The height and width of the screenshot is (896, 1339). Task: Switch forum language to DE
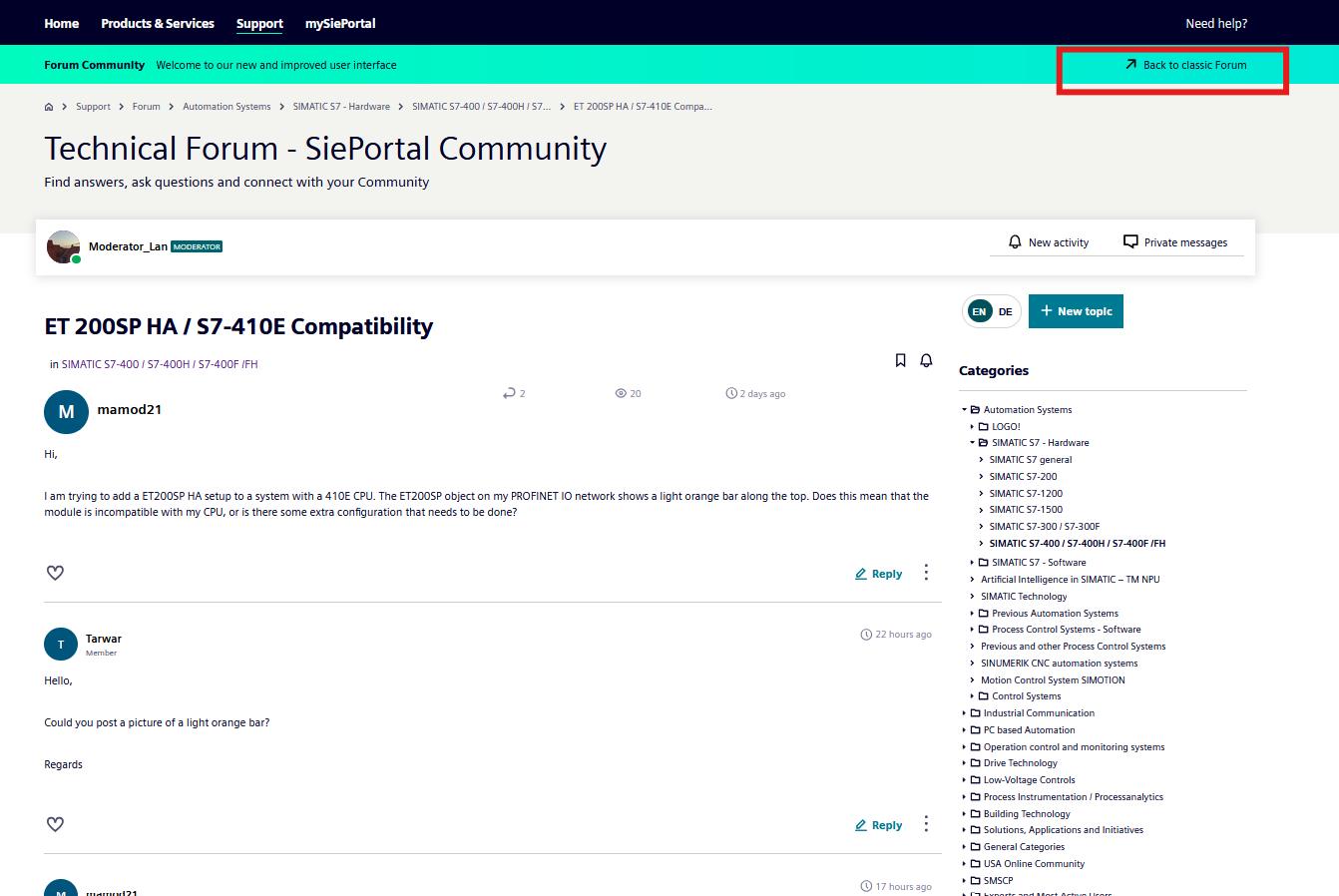tap(1006, 311)
